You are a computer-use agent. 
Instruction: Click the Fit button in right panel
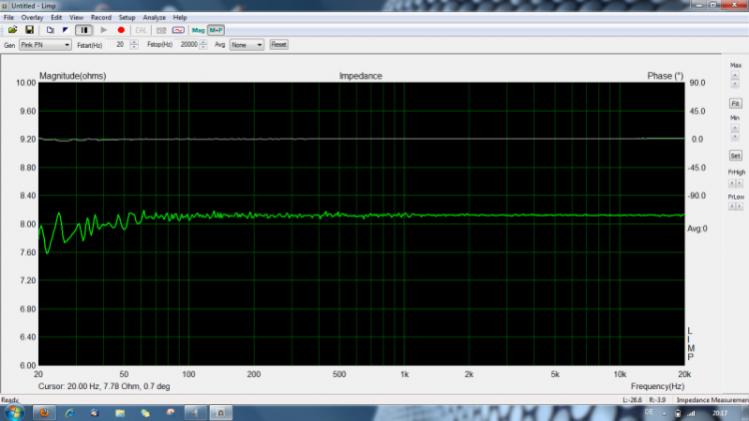pyautogui.click(x=735, y=103)
